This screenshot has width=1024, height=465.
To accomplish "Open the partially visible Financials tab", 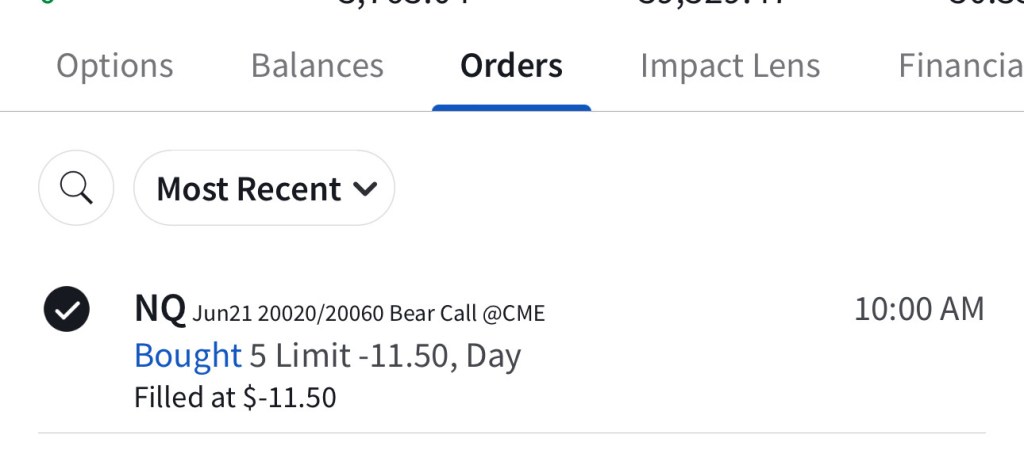I will click(960, 66).
